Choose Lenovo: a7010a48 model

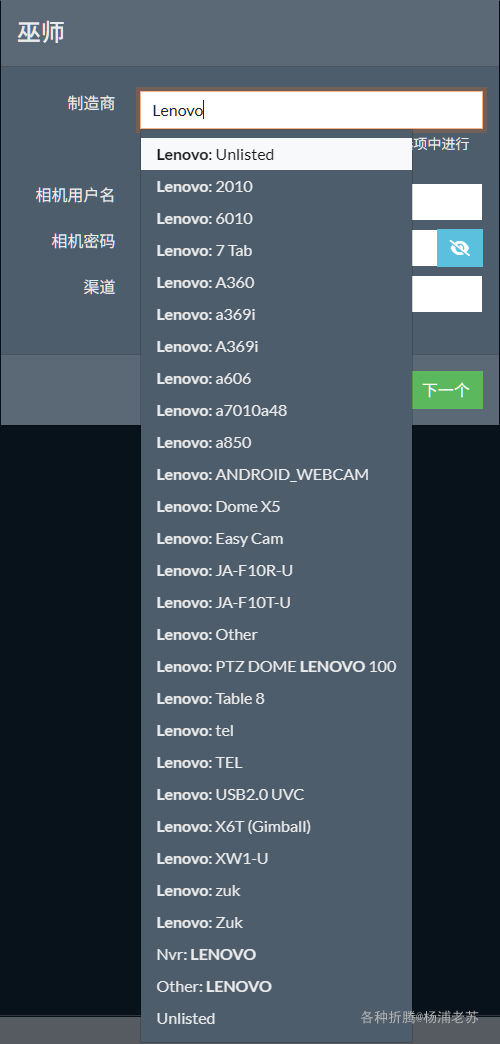click(x=276, y=410)
